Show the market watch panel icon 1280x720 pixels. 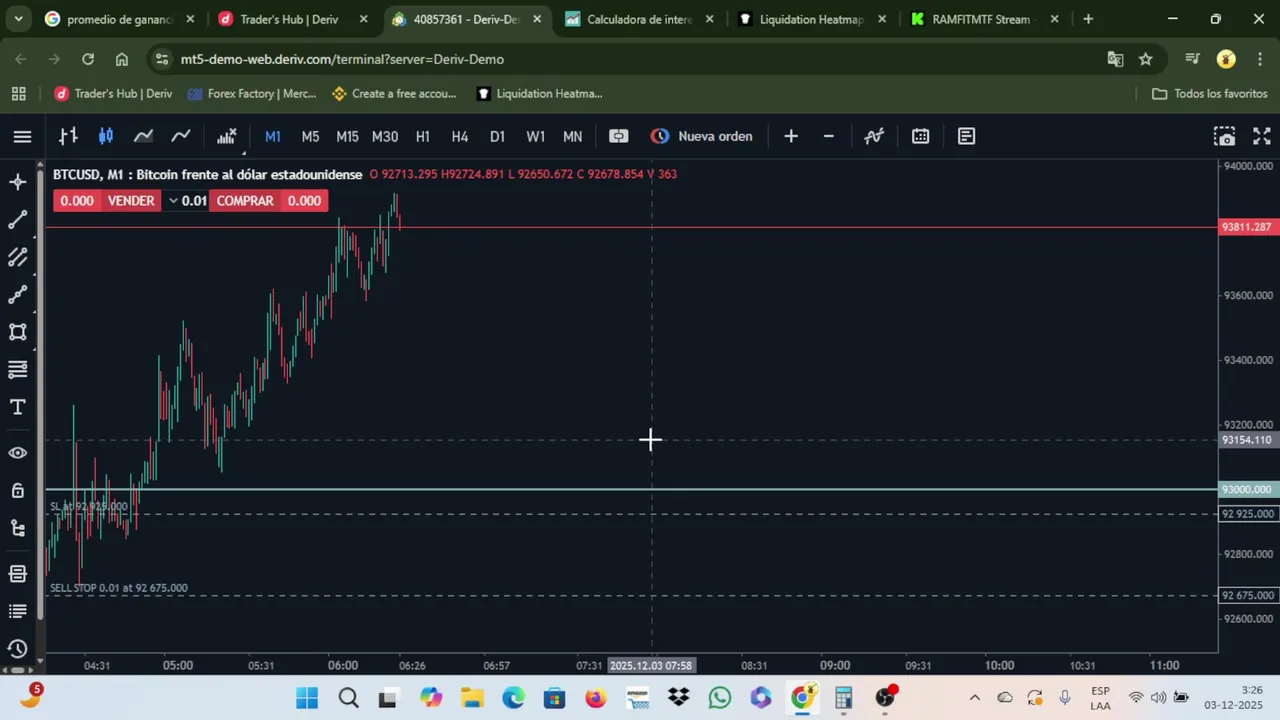coord(18,574)
